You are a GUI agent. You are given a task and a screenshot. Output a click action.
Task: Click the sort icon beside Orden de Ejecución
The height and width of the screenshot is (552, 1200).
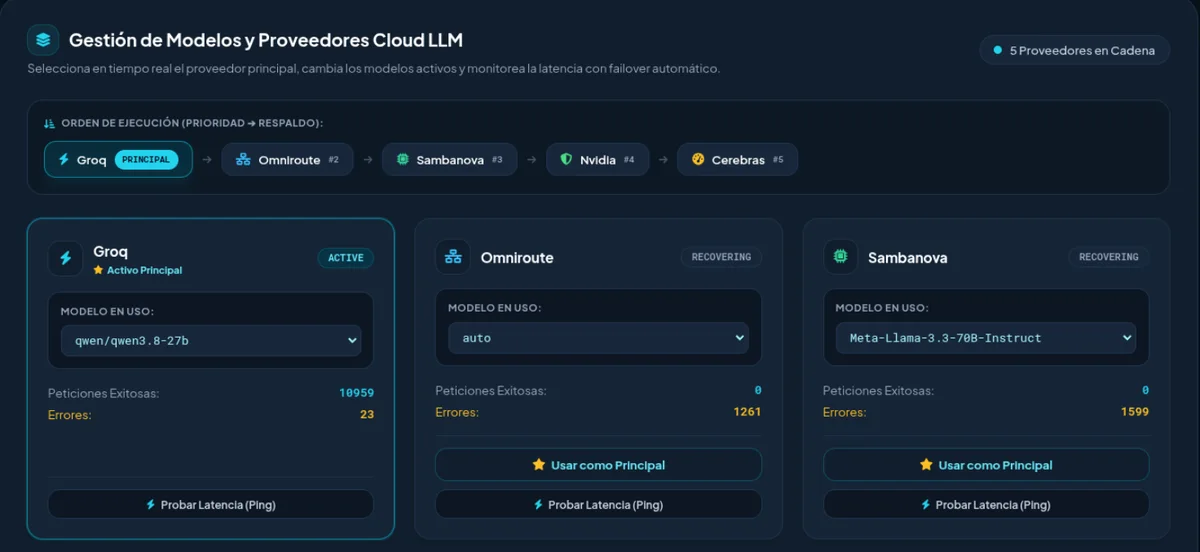click(x=49, y=123)
